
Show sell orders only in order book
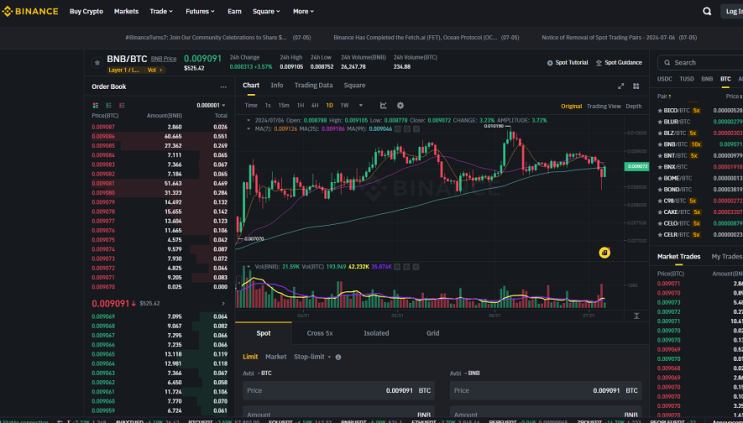coord(122,105)
